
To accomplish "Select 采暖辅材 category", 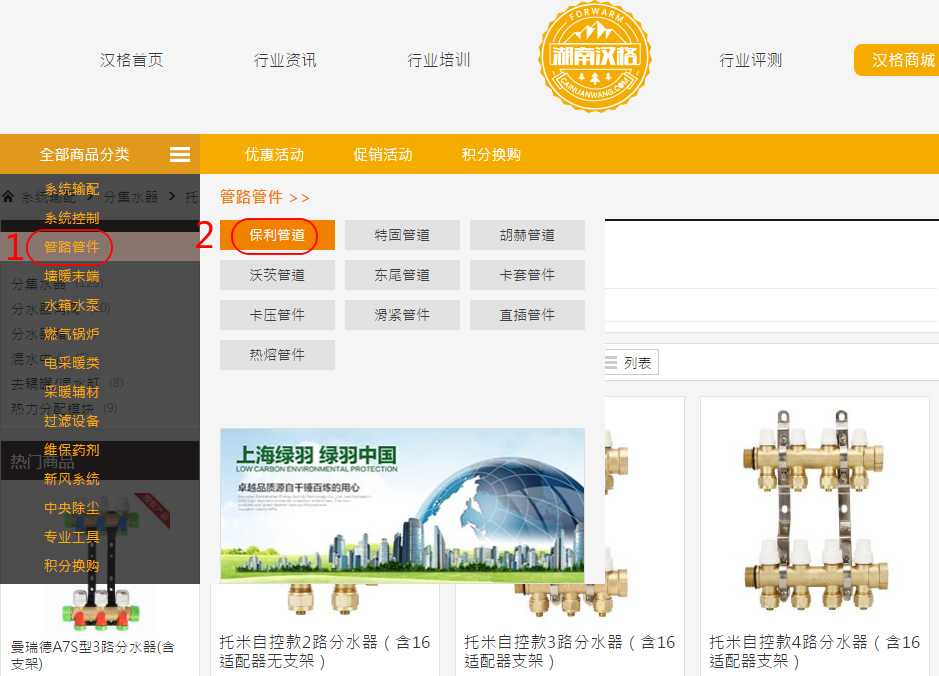I will pos(71,392).
